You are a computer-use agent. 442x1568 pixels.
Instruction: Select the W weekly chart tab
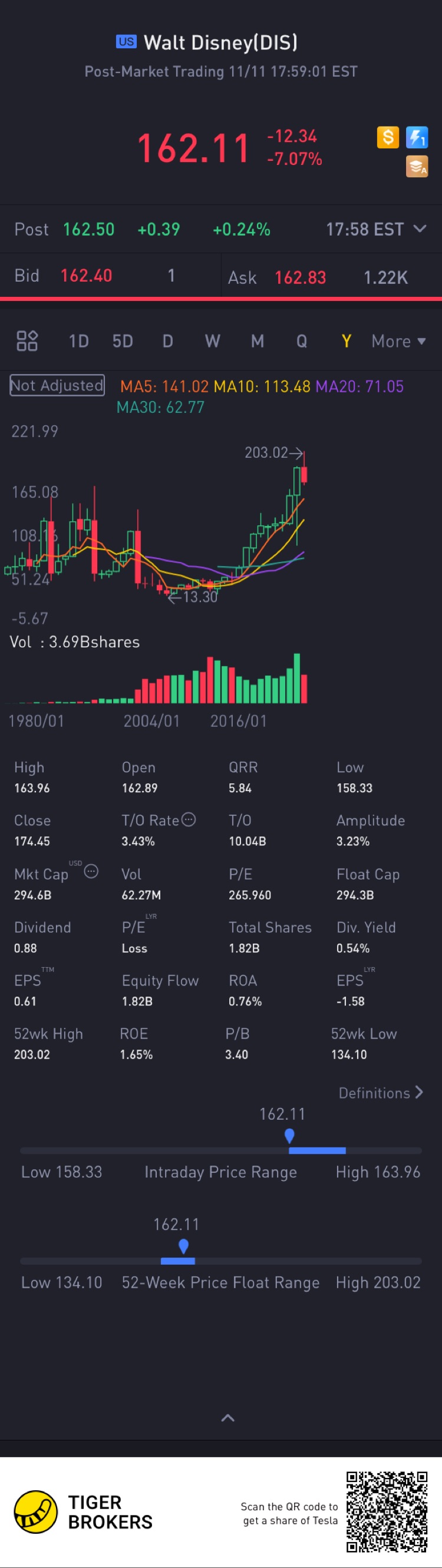(212, 341)
